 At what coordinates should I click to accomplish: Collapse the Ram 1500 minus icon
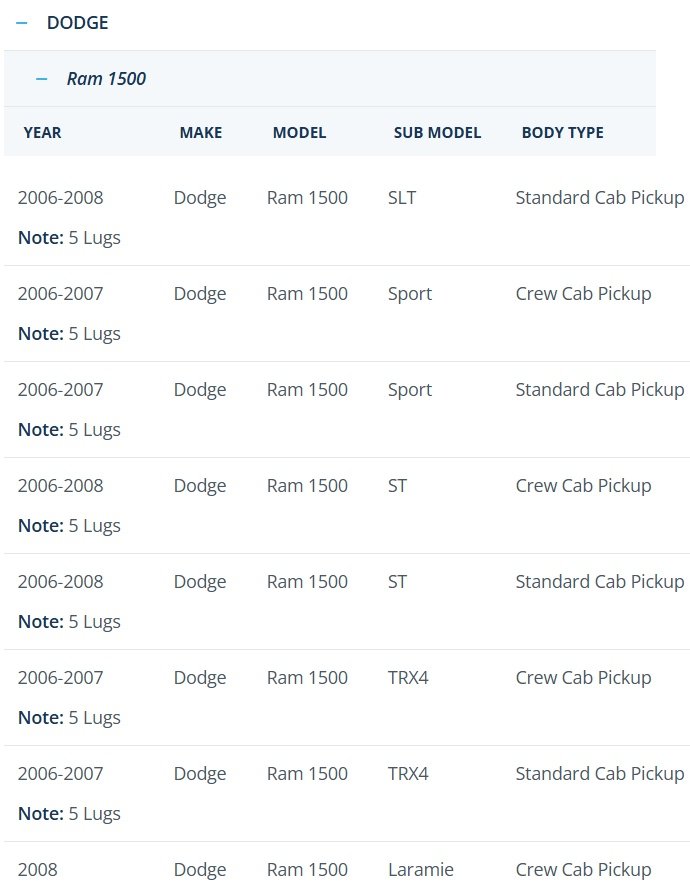42,79
